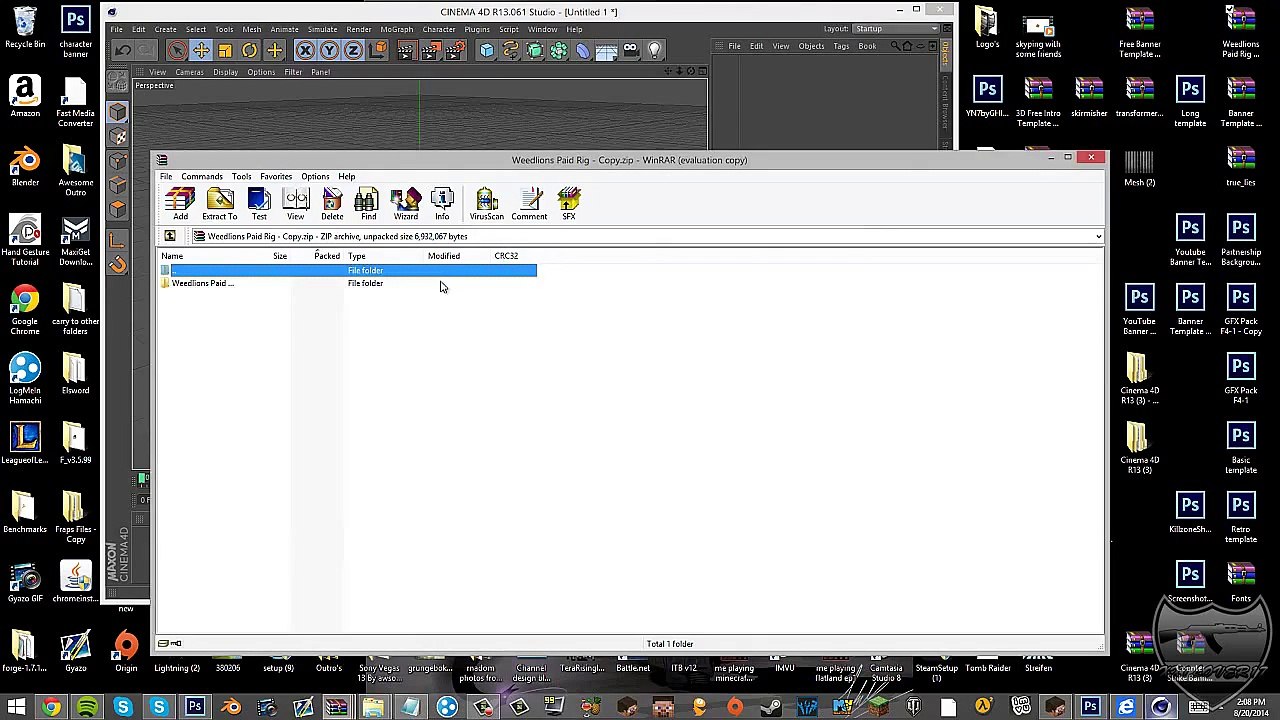Click the SFX icon in WinRAR
The height and width of the screenshot is (720, 1280).
pos(569,203)
